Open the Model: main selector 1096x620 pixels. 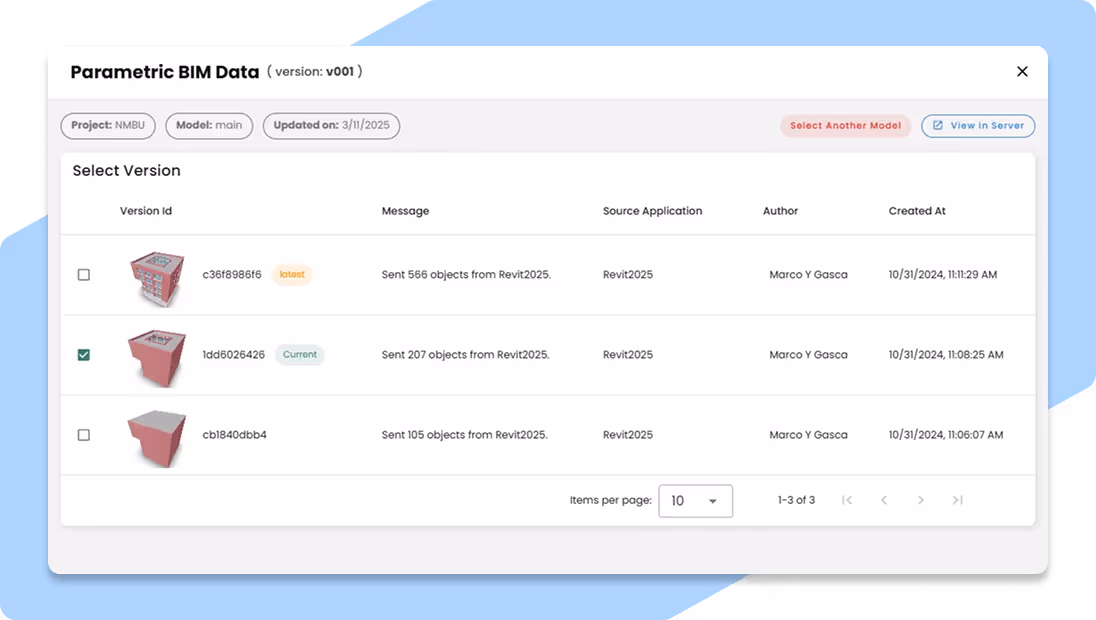[x=209, y=125]
